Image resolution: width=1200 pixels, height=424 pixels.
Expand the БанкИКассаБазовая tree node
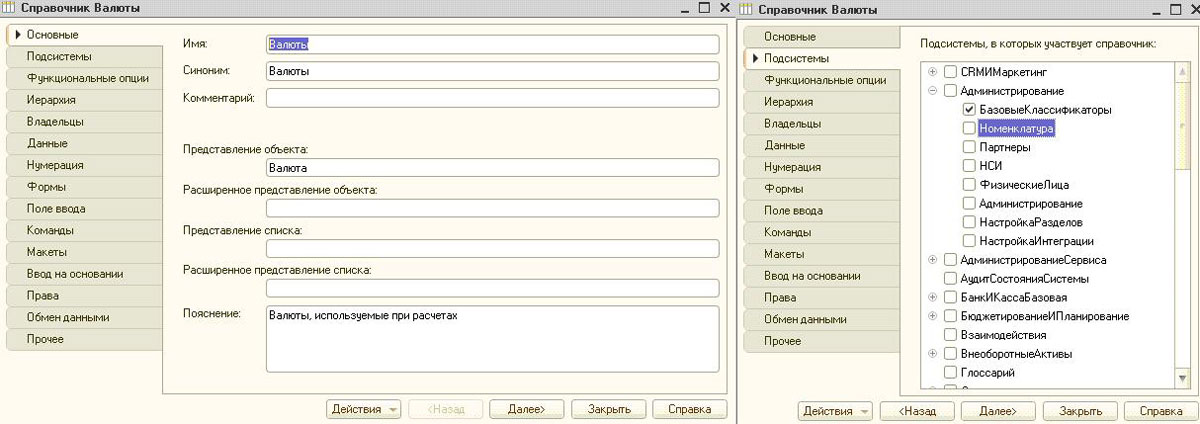(933, 298)
